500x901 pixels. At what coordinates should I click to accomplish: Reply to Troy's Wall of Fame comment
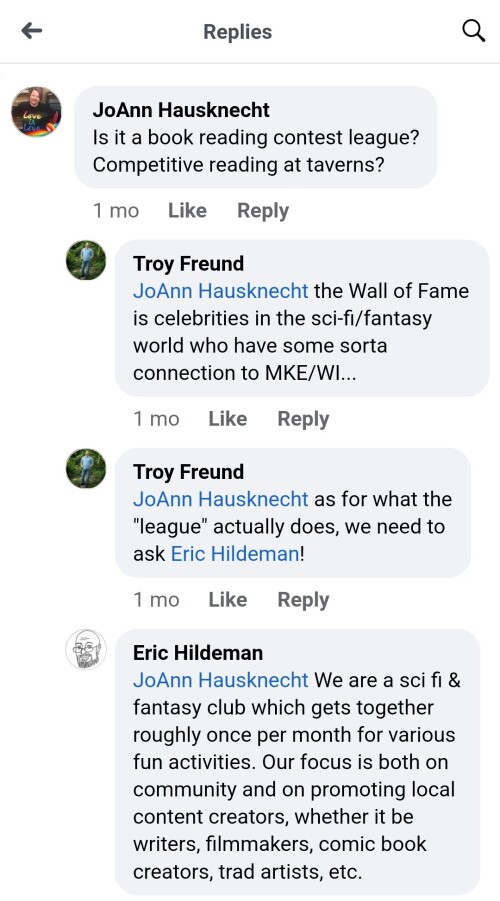(303, 419)
